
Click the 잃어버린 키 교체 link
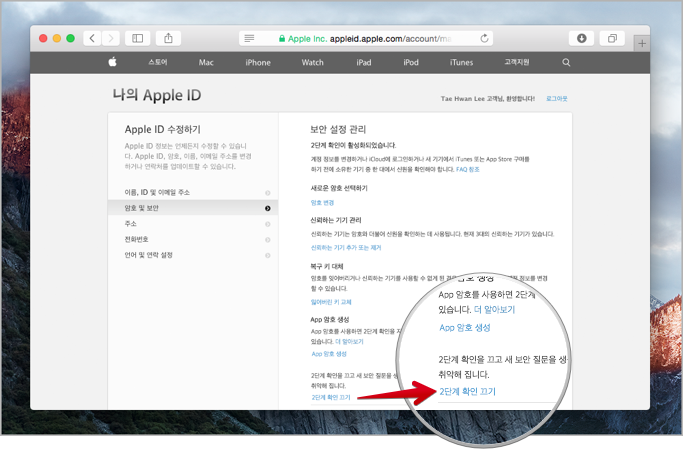(x=331, y=302)
